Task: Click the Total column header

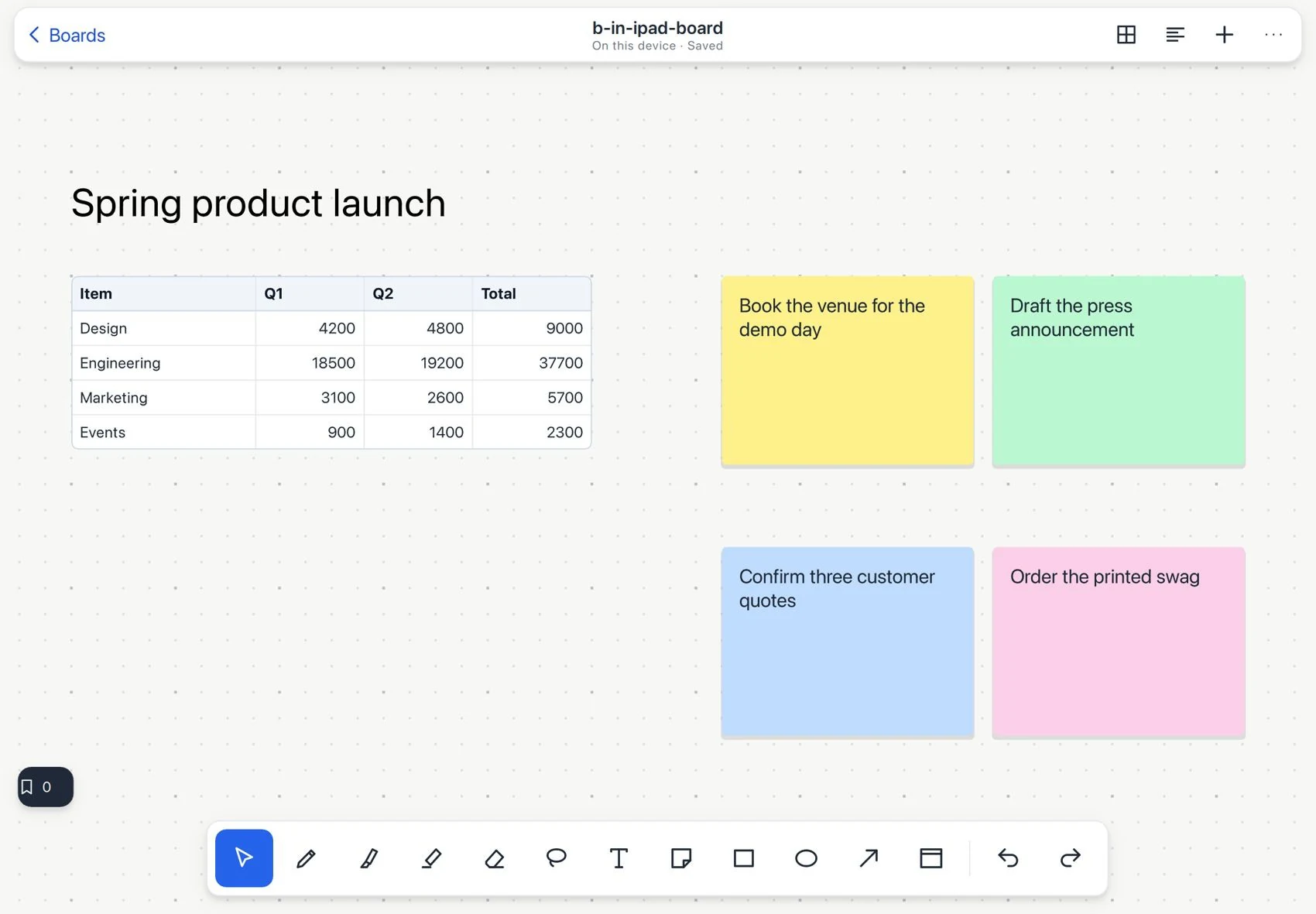Action: point(532,293)
